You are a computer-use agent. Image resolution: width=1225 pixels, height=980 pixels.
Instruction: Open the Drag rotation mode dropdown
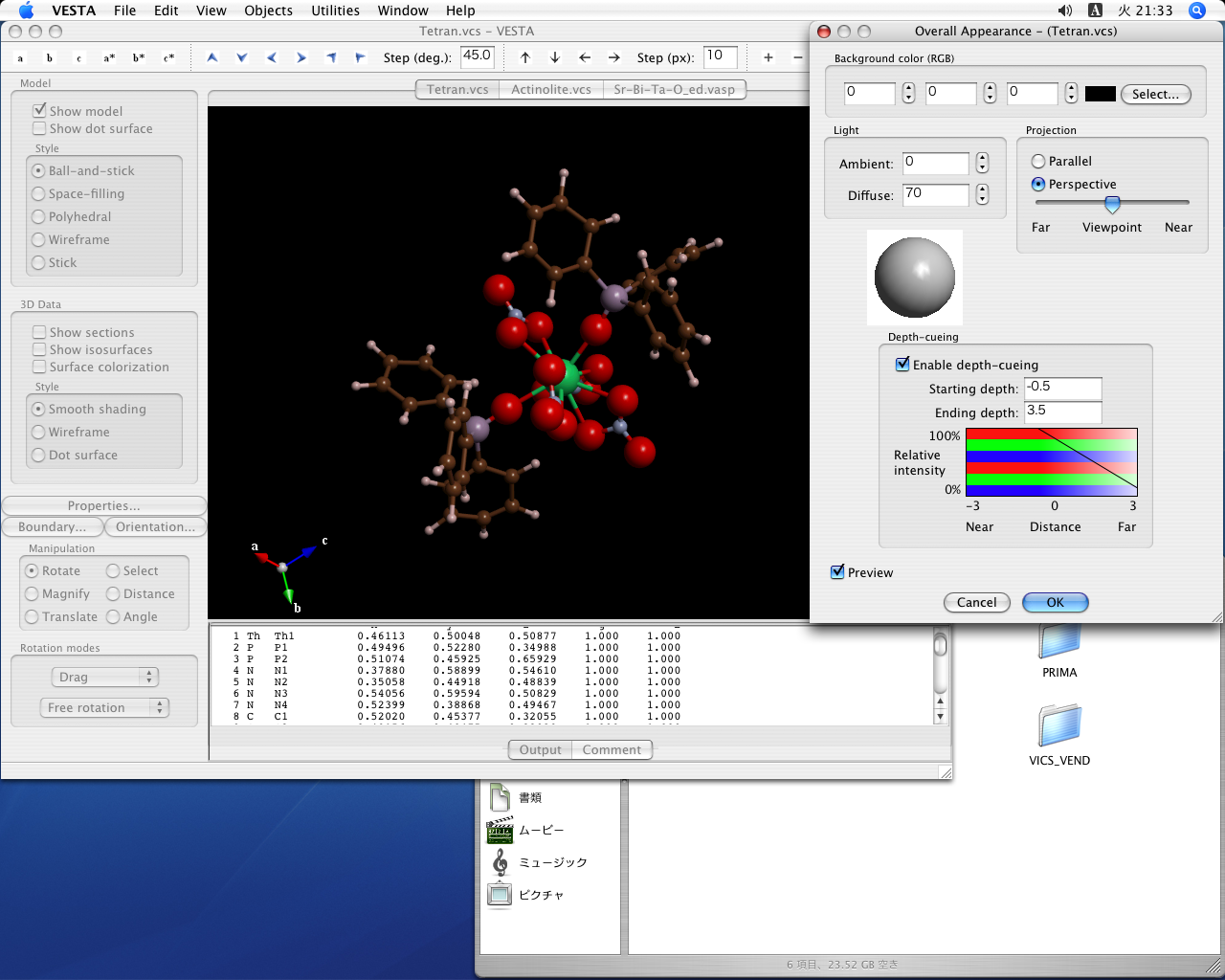point(103,677)
